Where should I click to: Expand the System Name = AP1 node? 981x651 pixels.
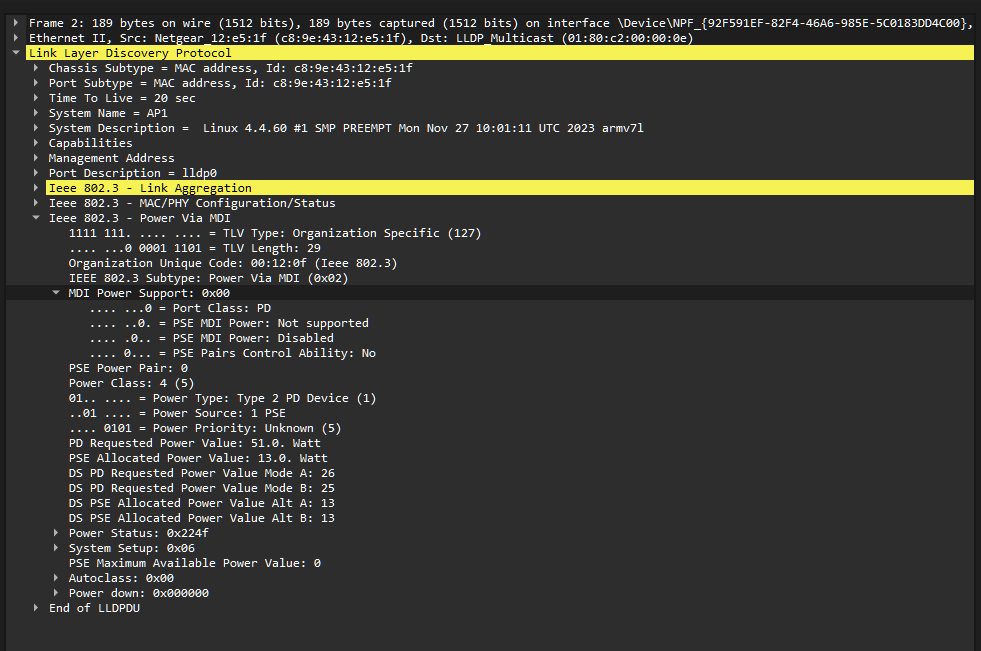click(37, 113)
